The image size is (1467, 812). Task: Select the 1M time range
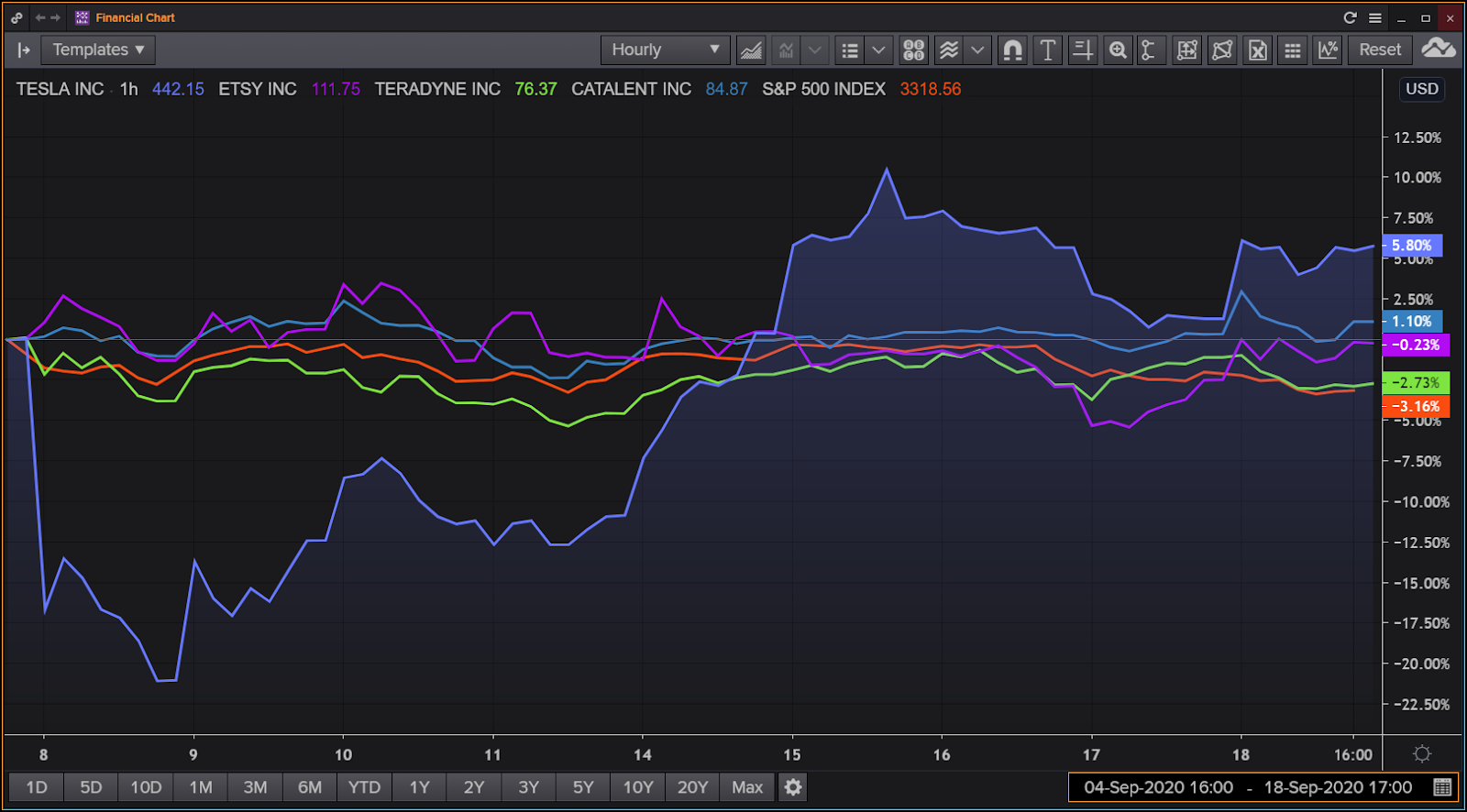(x=201, y=787)
